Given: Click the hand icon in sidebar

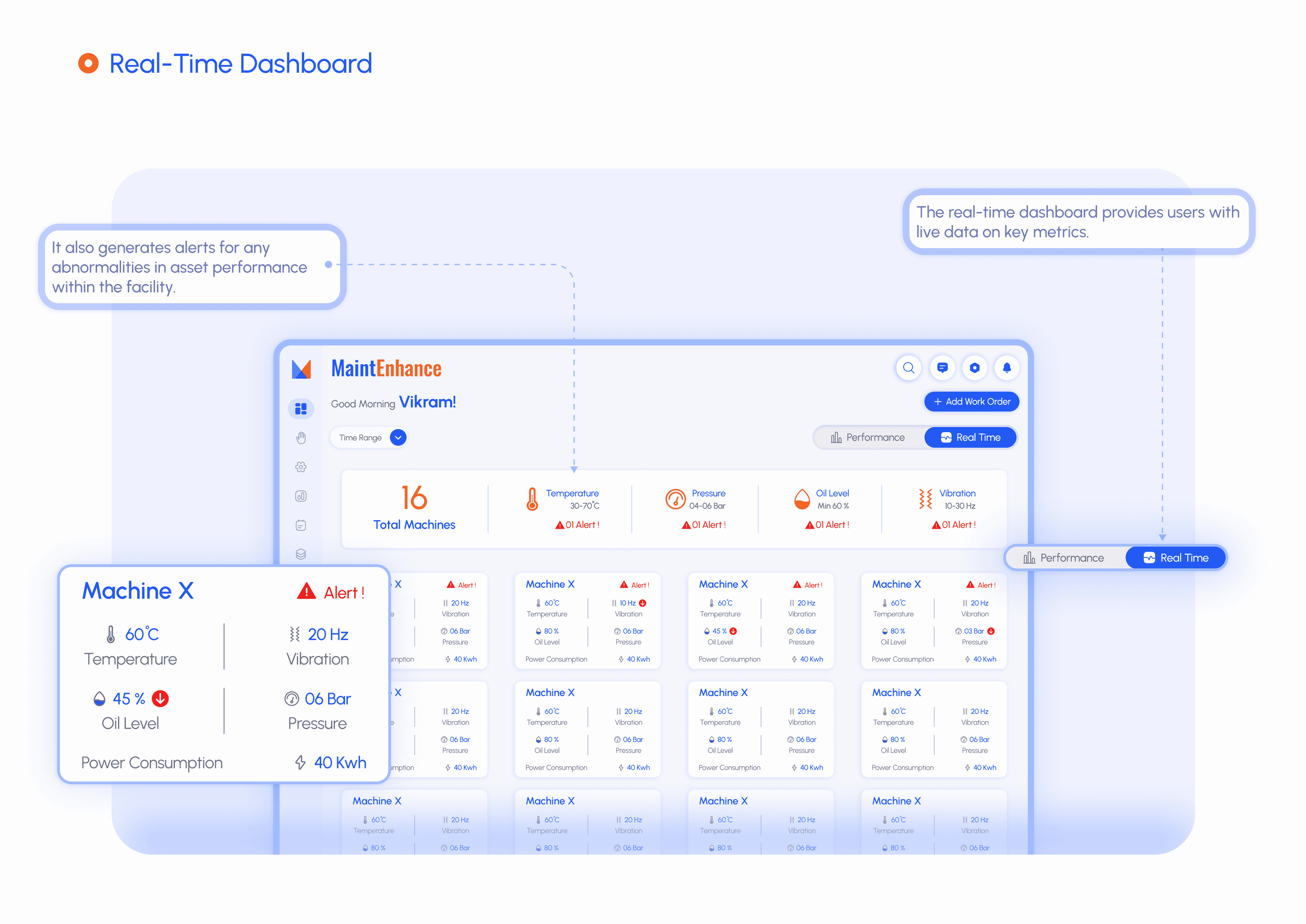Looking at the screenshot, I should click(301, 438).
